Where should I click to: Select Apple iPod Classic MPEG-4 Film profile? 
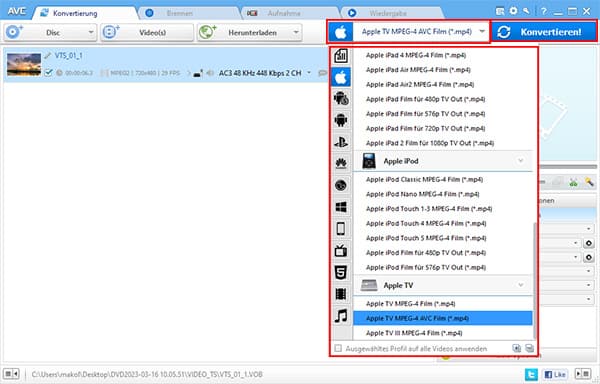tap(442, 179)
